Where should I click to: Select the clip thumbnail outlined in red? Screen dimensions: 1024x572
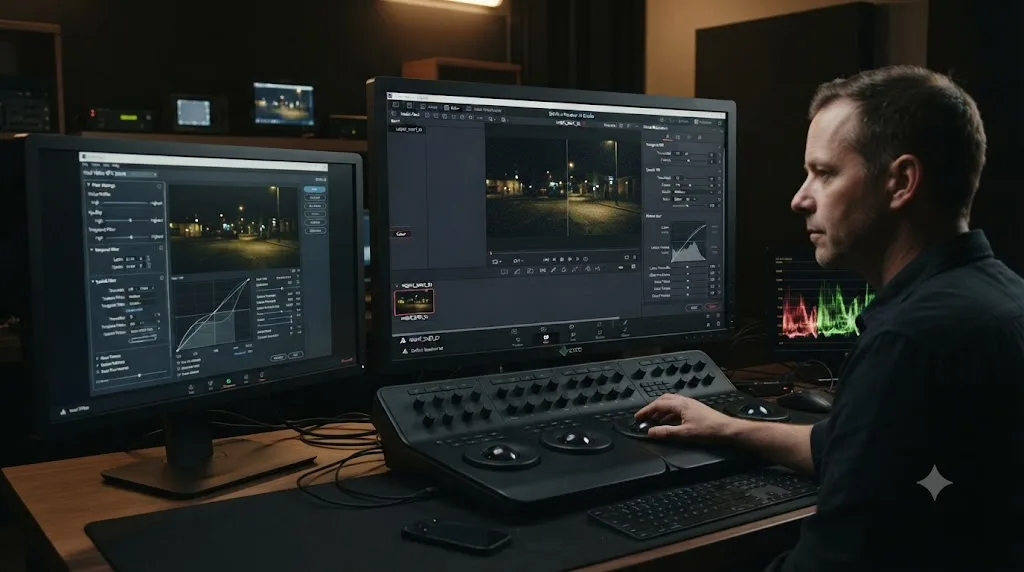414,302
